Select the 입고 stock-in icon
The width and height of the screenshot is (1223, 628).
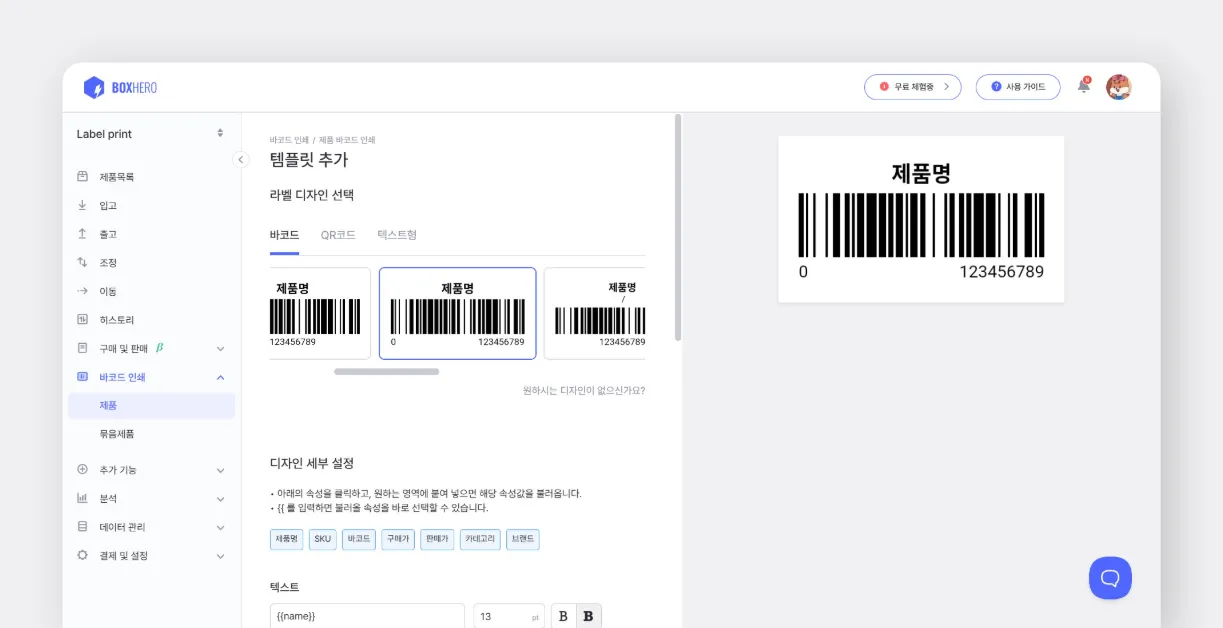(81, 205)
